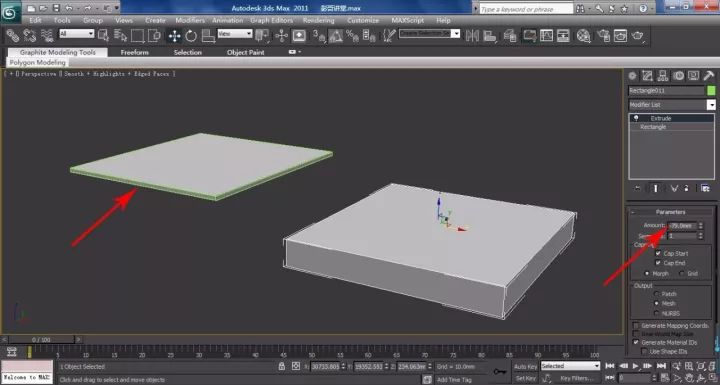This screenshot has height=385, width=720.
Task: Activate the Select and Rotate tool
Action: [x=191, y=36]
